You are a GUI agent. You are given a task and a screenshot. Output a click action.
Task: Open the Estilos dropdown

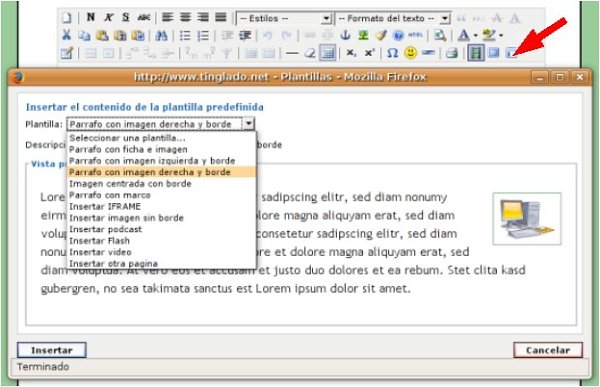(284, 18)
